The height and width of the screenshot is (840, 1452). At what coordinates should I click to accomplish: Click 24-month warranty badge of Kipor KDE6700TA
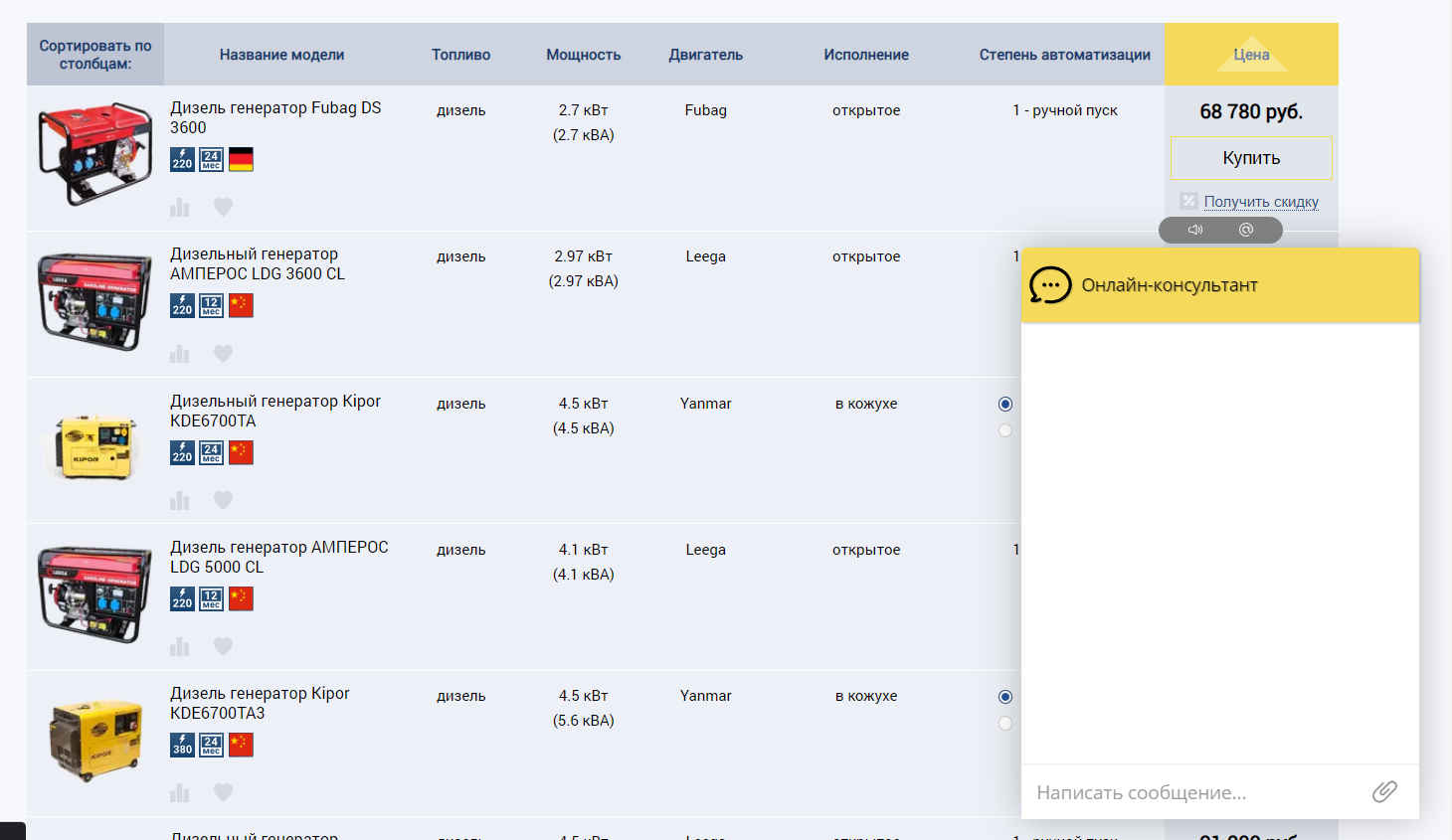point(211,452)
